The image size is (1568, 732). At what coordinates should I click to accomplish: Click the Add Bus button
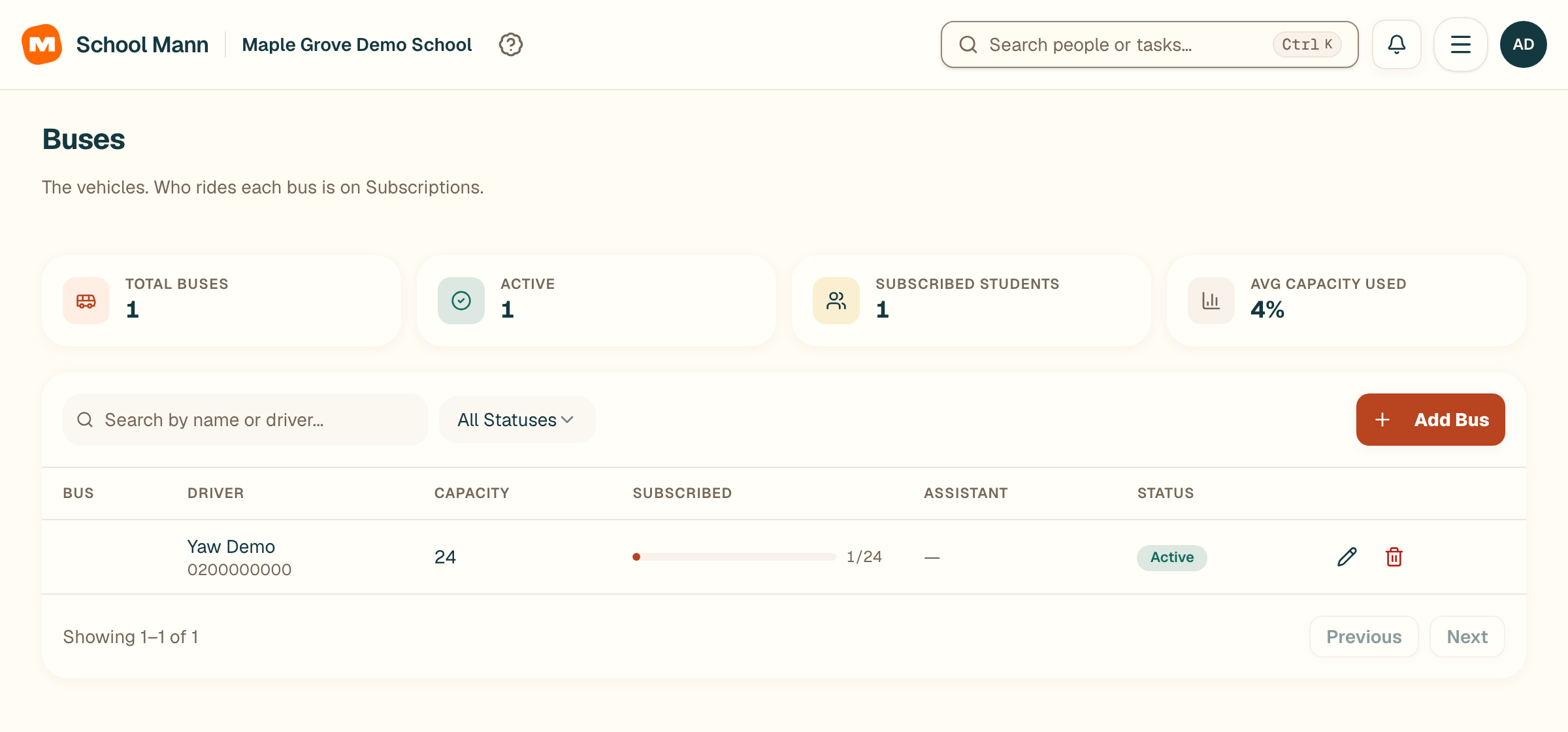[x=1431, y=420]
